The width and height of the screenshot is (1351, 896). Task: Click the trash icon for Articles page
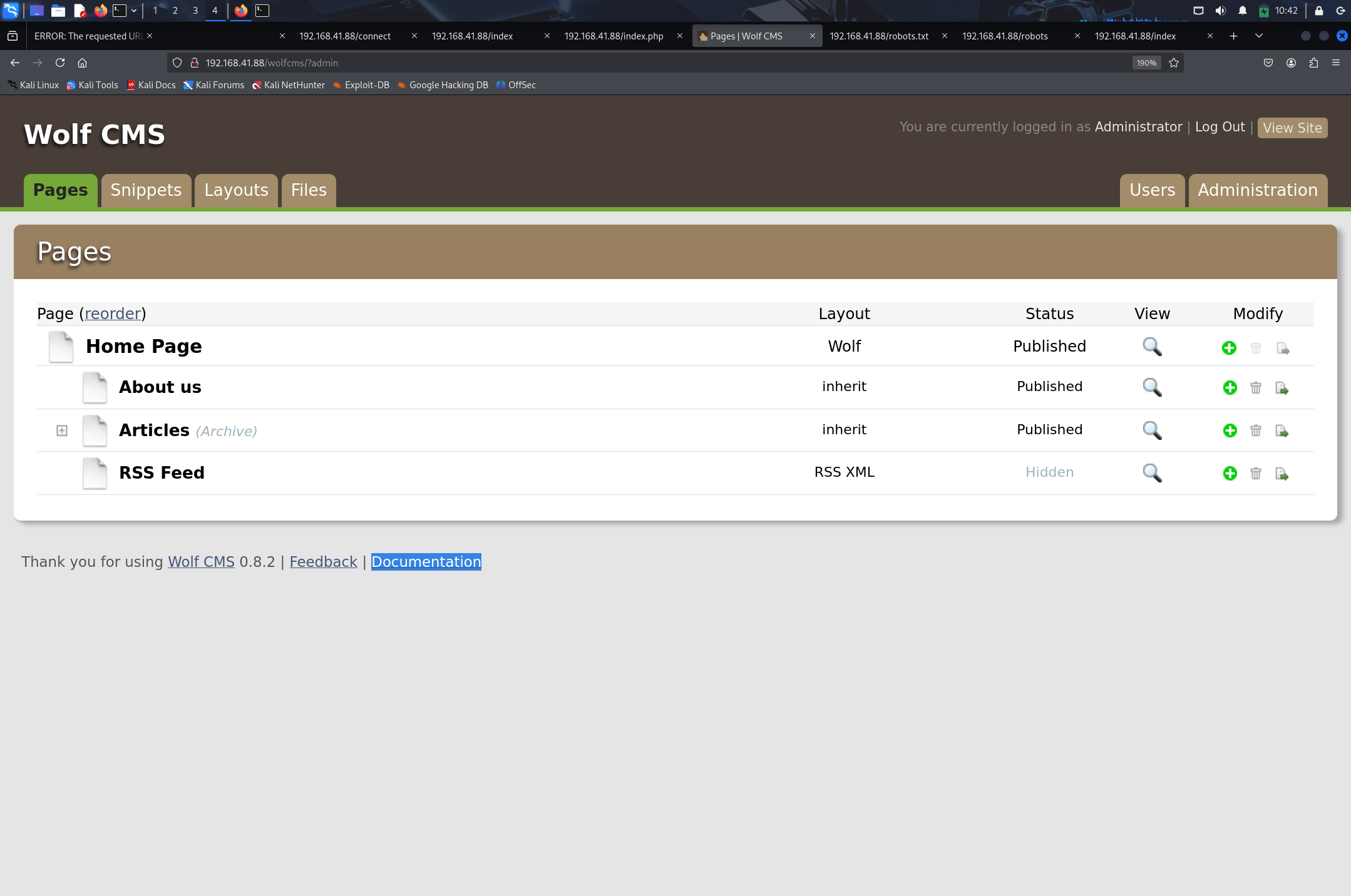tap(1255, 431)
